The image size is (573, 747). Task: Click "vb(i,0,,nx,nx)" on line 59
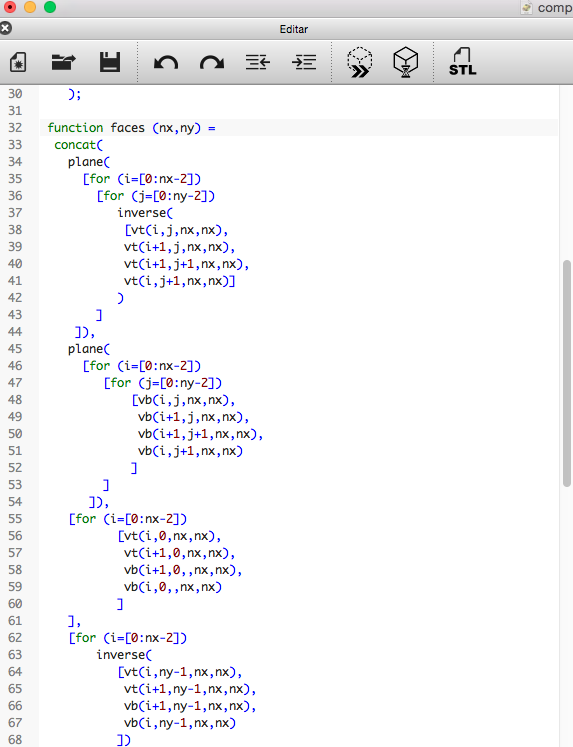point(173,587)
